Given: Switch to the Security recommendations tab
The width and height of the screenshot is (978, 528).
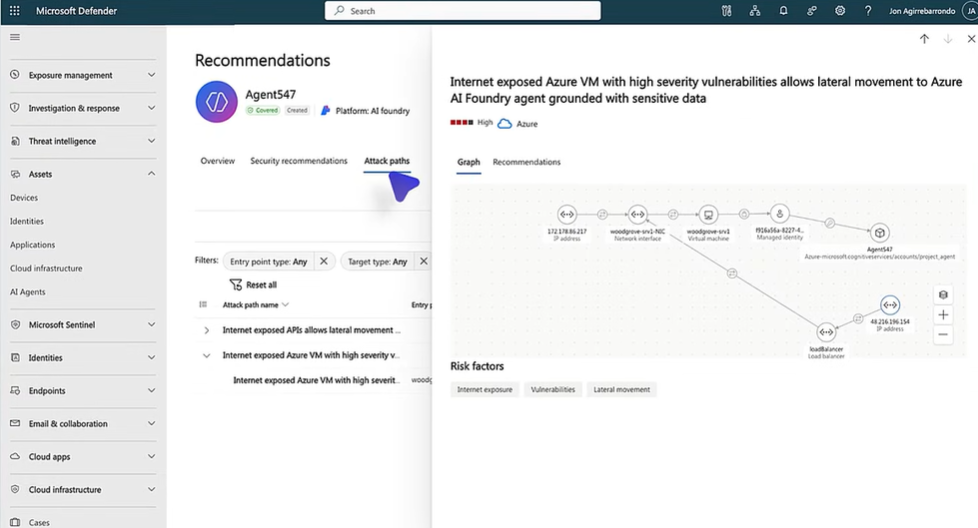Looking at the screenshot, I should tap(298, 161).
